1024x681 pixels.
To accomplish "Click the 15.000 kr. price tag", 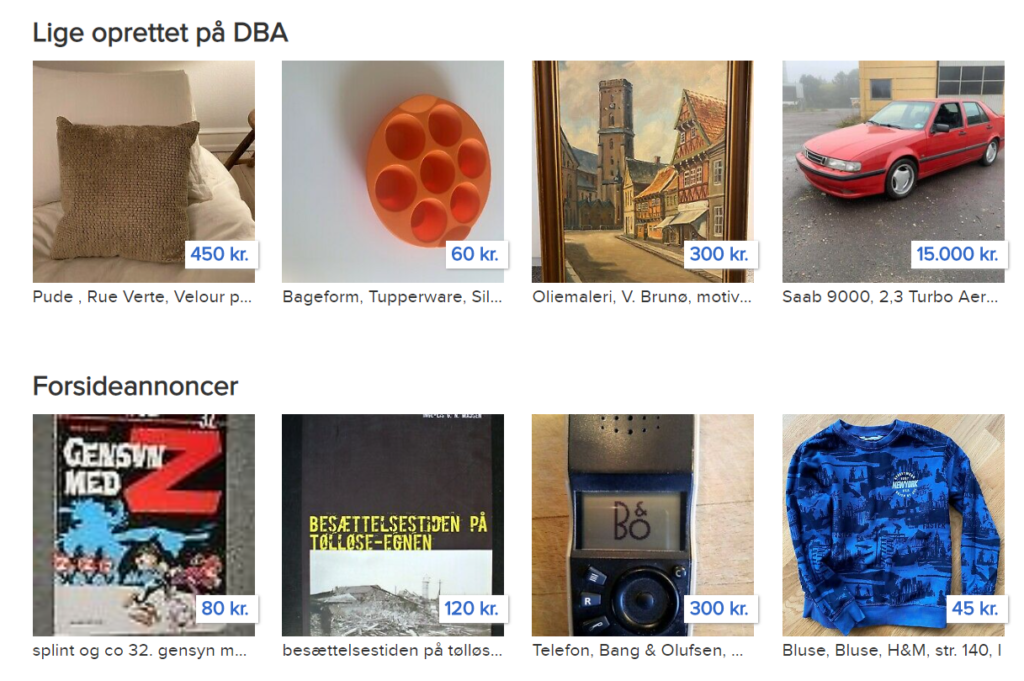I will click(957, 254).
